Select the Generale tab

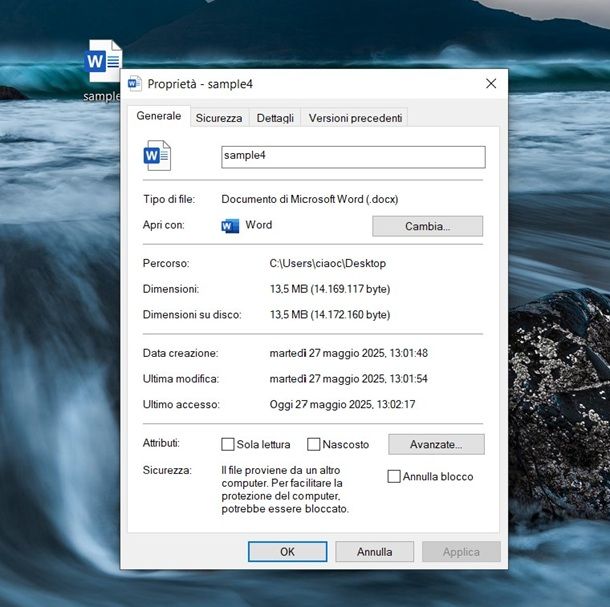coord(159,116)
